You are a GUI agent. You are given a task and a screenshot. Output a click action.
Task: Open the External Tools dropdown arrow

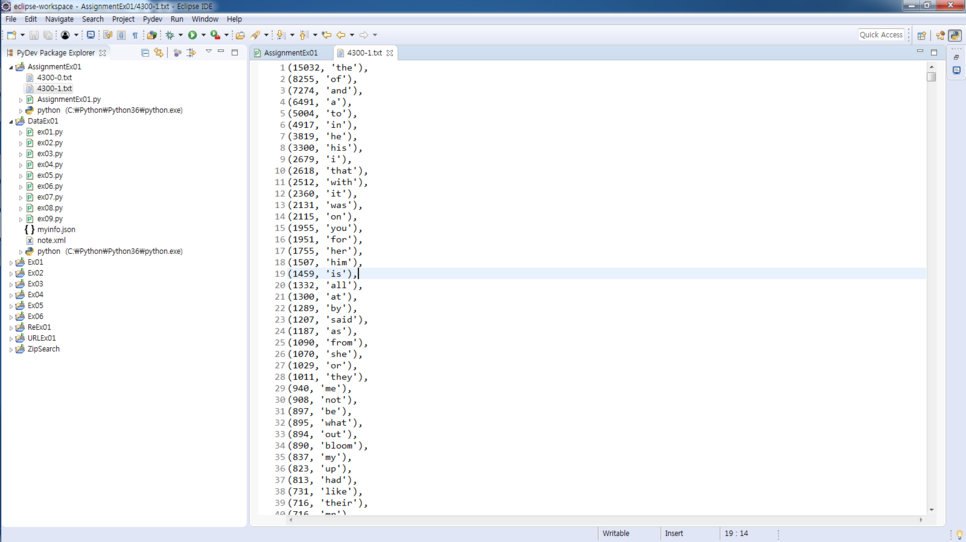pos(227,35)
